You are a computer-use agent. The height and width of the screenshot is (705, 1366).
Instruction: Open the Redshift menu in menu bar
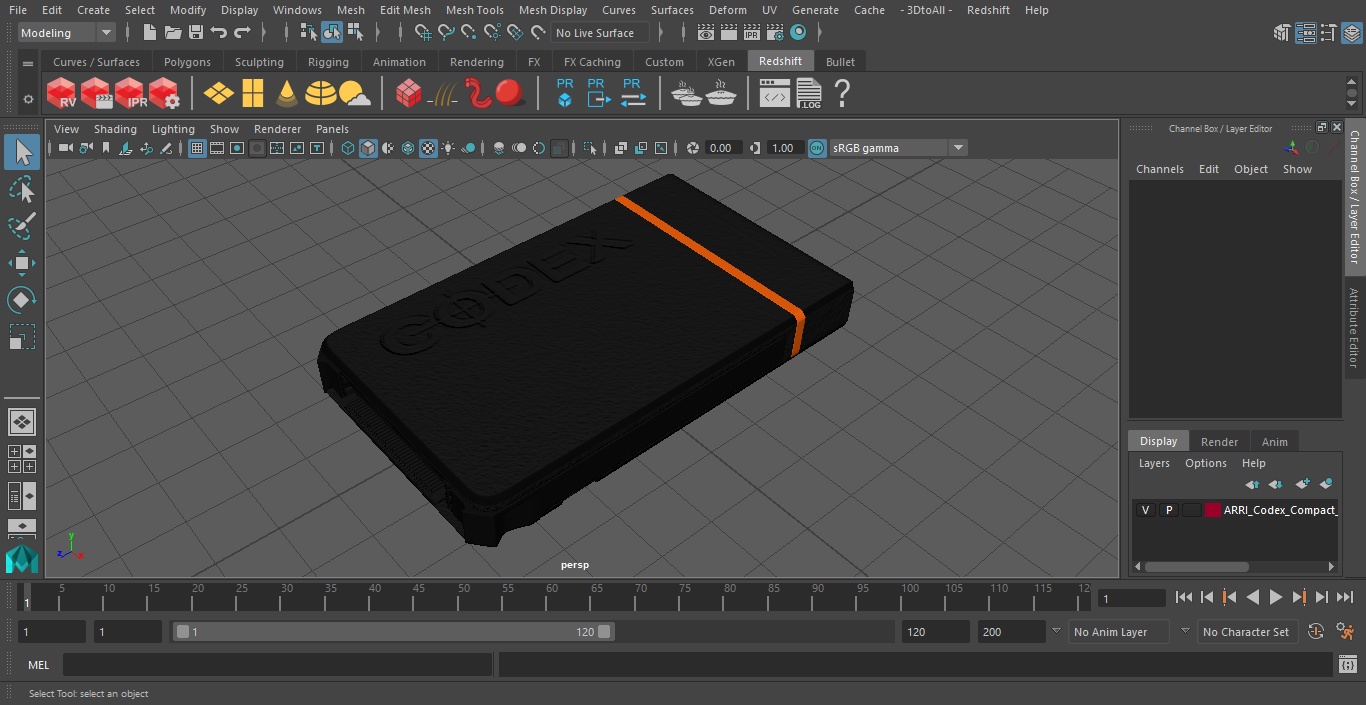coord(988,10)
